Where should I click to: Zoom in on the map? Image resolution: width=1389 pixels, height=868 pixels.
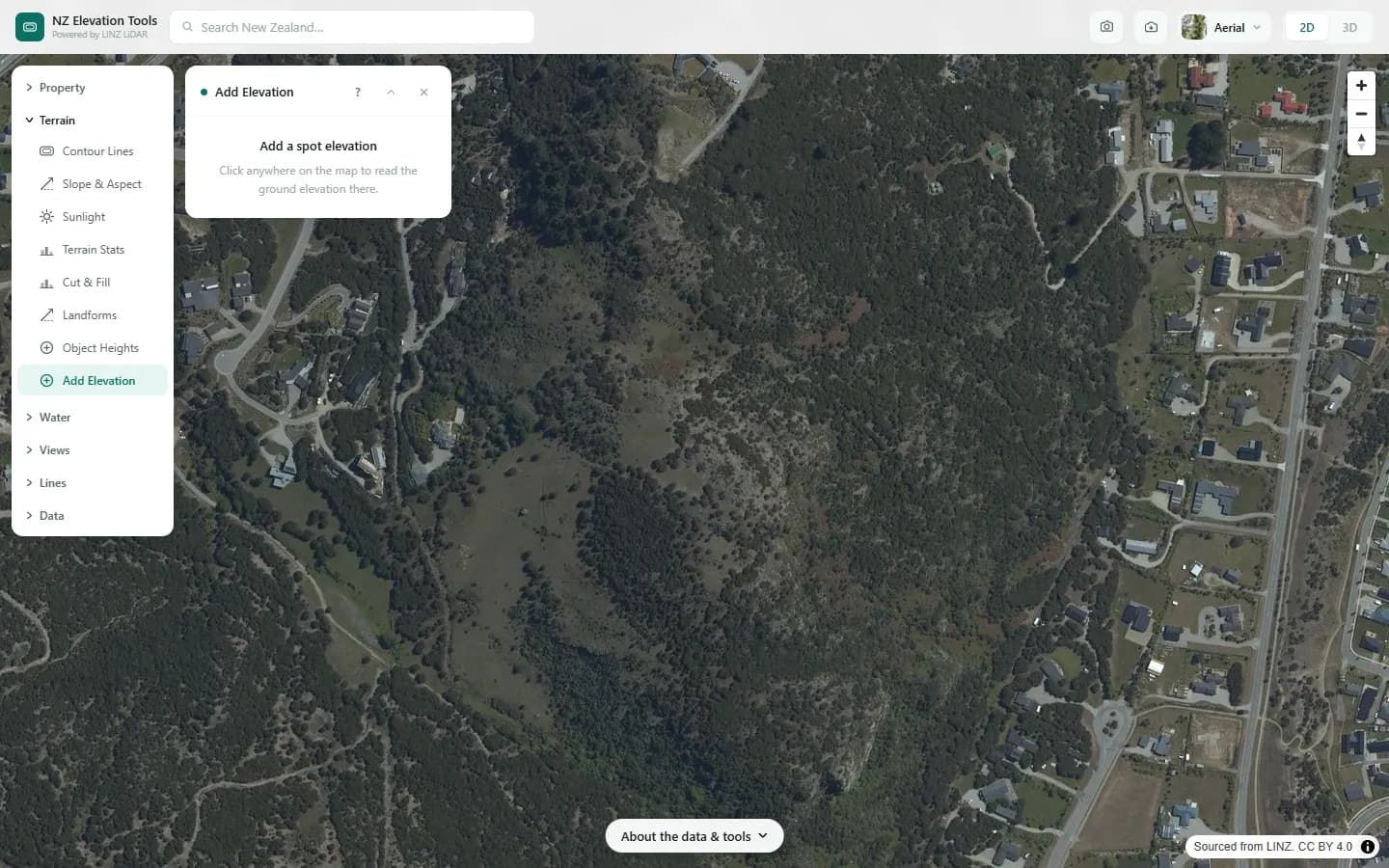tap(1361, 86)
